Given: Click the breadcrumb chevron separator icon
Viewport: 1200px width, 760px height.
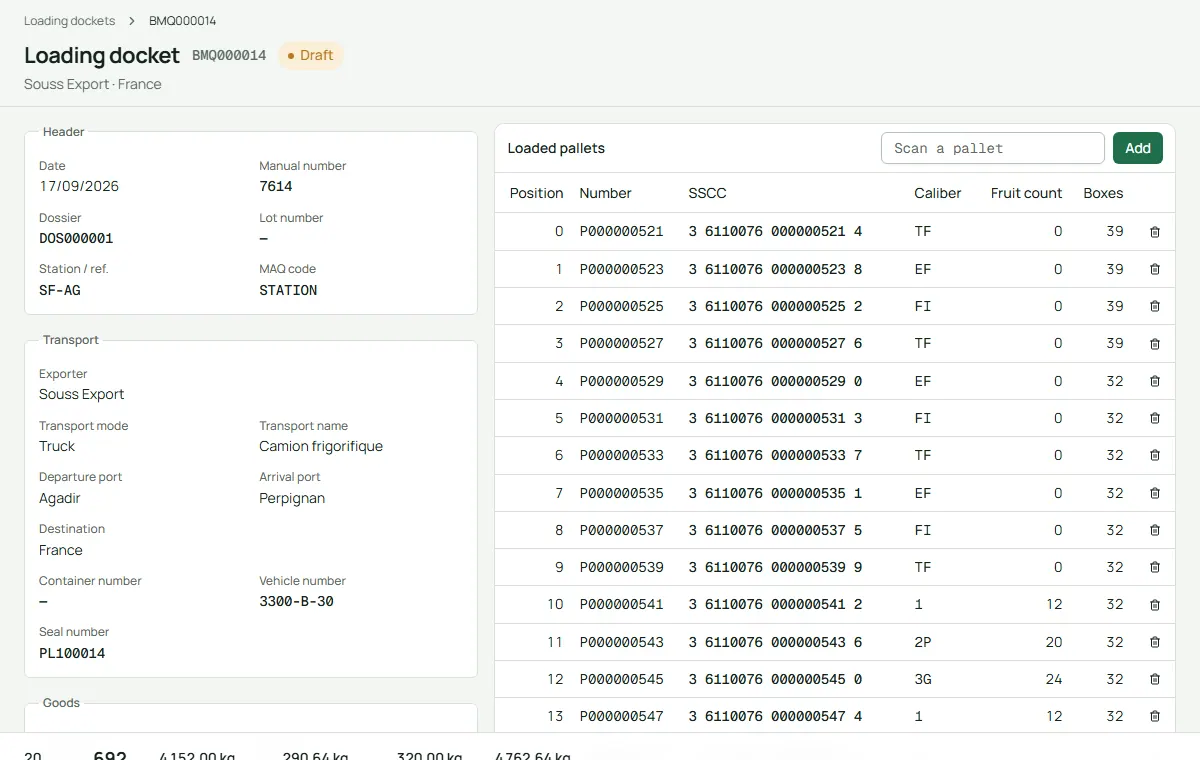Looking at the screenshot, I should pos(132,21).
